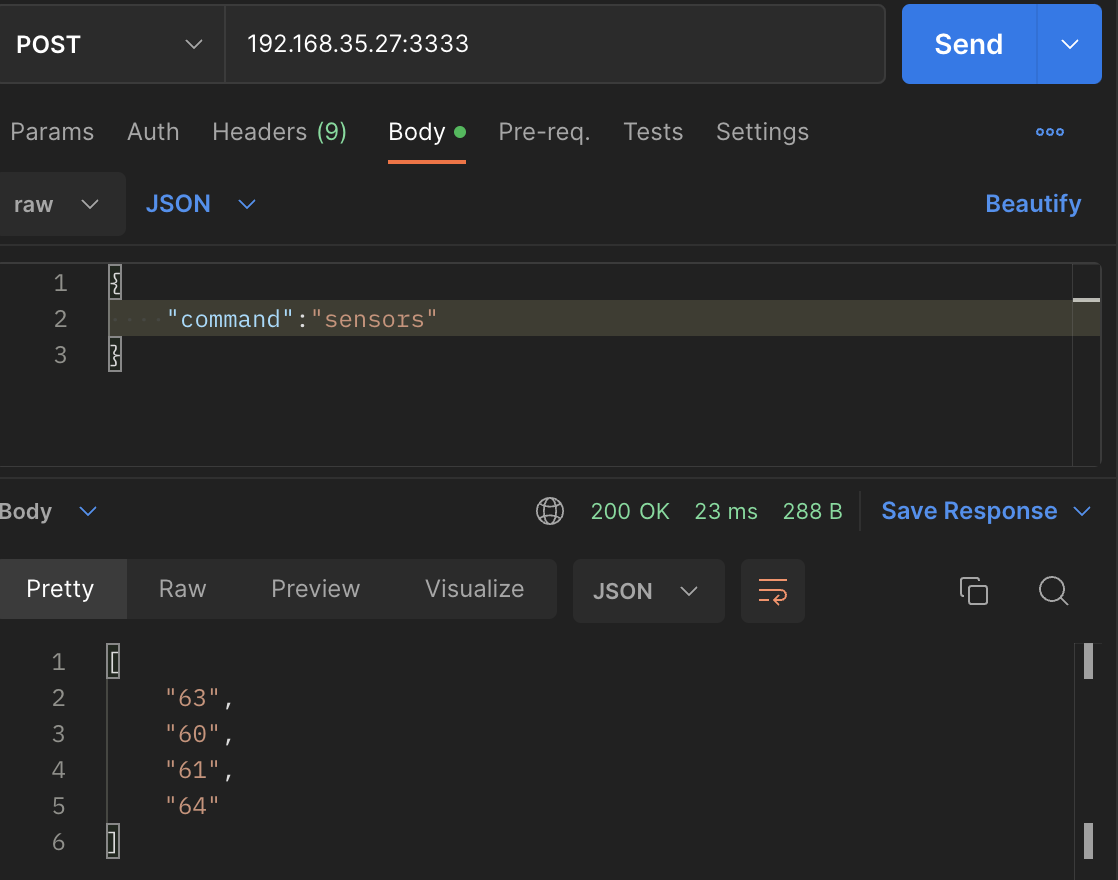Click the closing brace in the request editor
Image resolution: width=1118 pixels, height=880 pixels.
coord(115,354)
